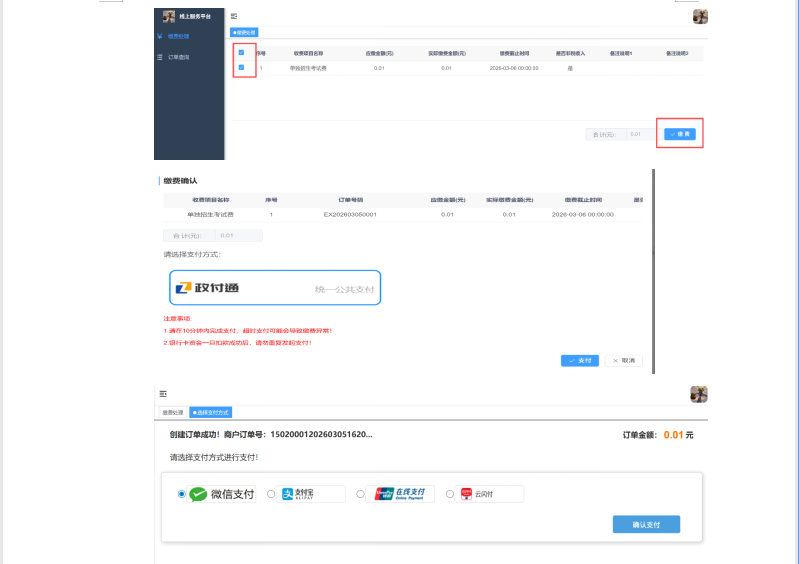Toggle the select-all checkbox in table header
Viewport: 799px width, 564px height.
click(x=241, y=52)
